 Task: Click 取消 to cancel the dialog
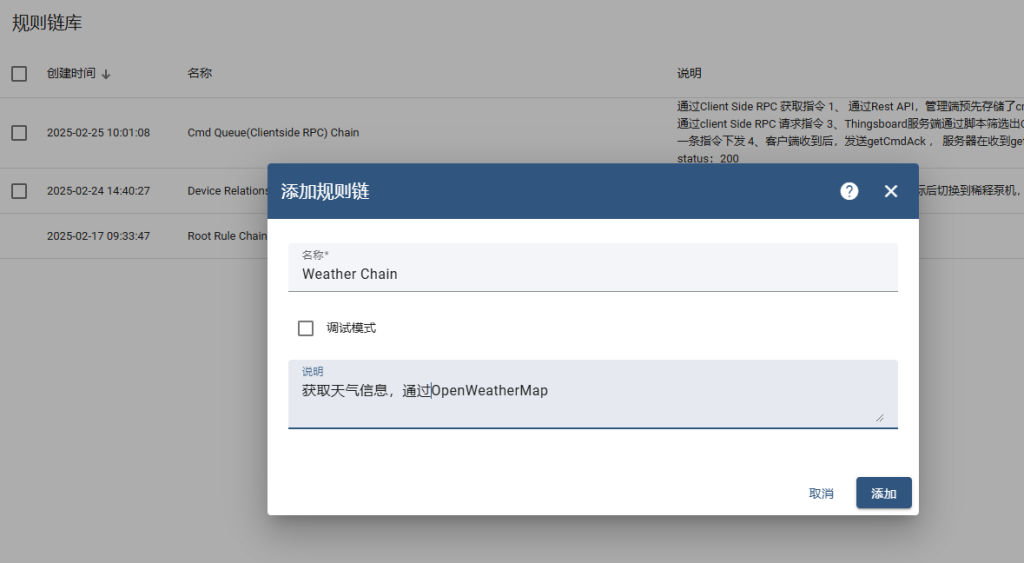pyautogui.click(x=821, y=493)
